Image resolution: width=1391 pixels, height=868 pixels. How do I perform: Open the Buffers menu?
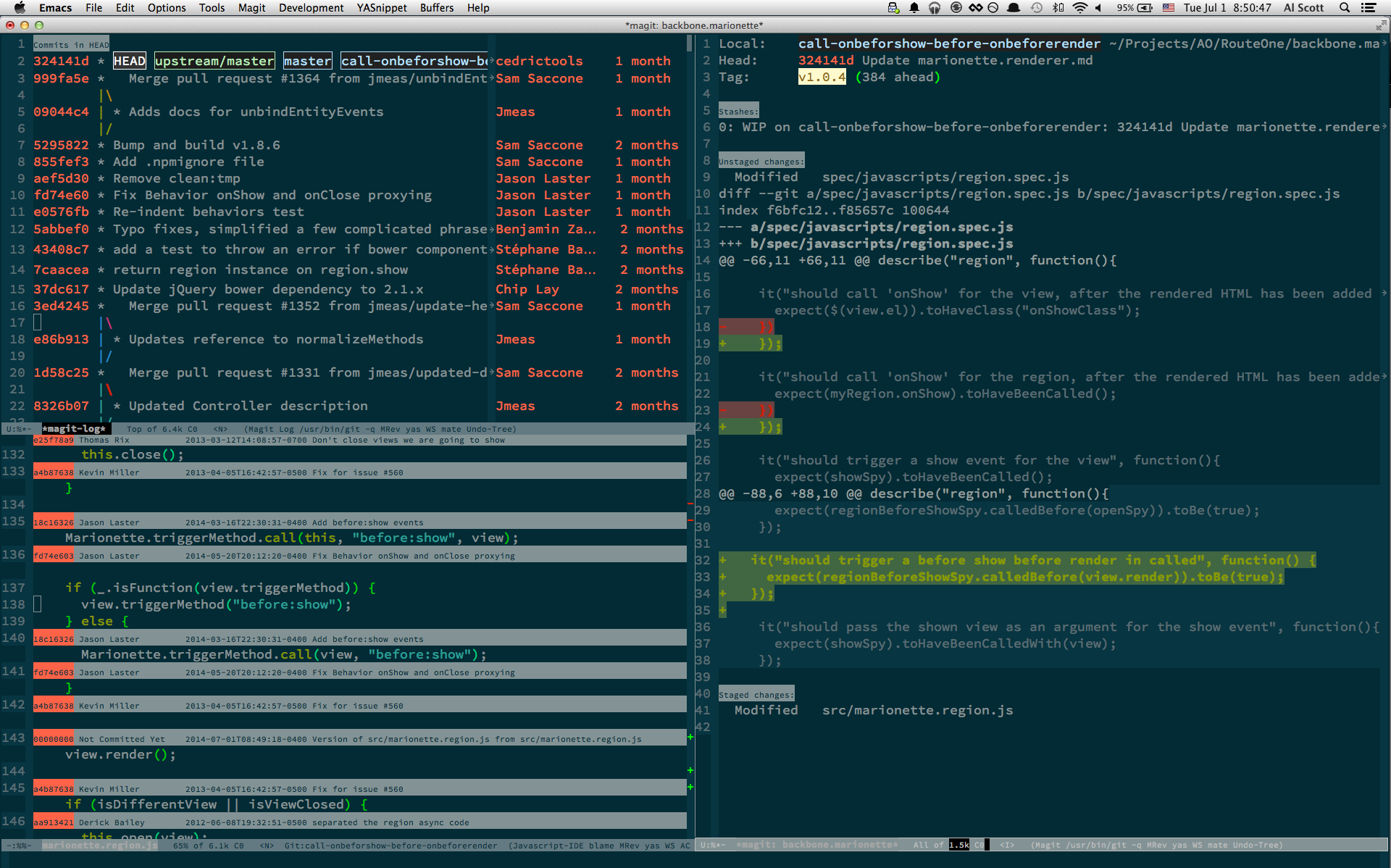click(x=437, y=8)
